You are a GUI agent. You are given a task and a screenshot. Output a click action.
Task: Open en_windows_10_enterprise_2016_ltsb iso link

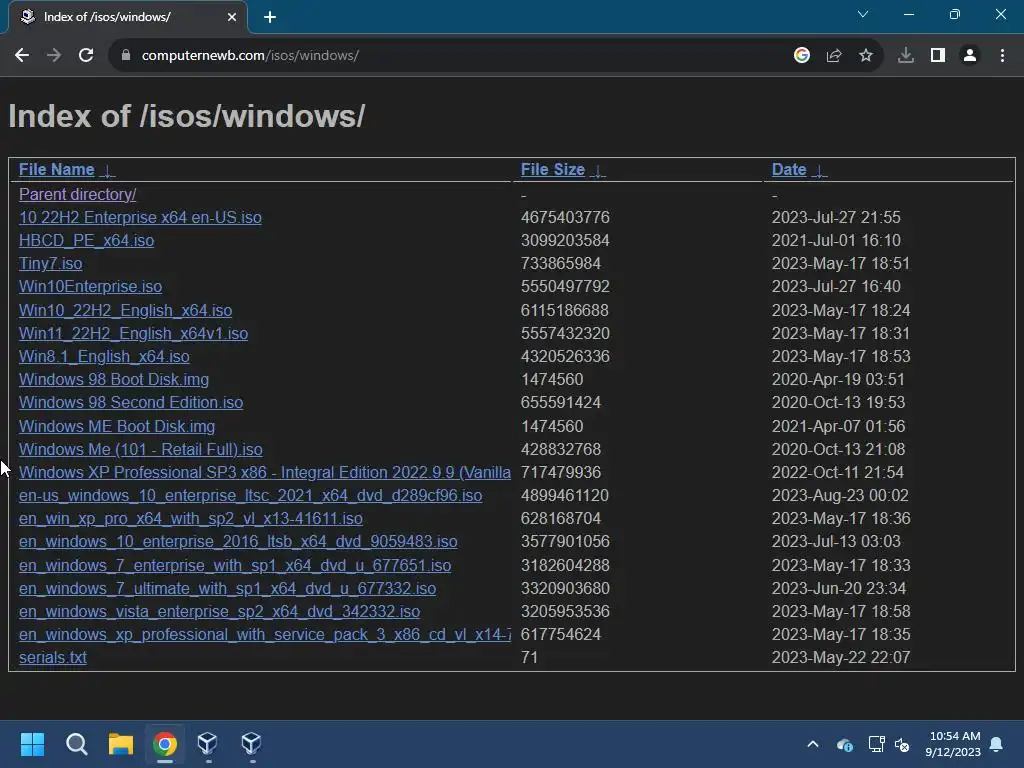(238, 541)
